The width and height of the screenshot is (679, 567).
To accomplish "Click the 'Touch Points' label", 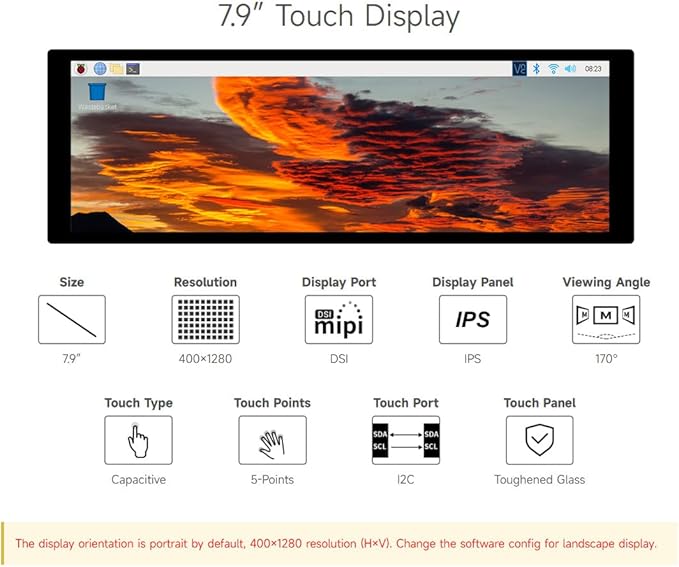I will click(x=272, y=403).
